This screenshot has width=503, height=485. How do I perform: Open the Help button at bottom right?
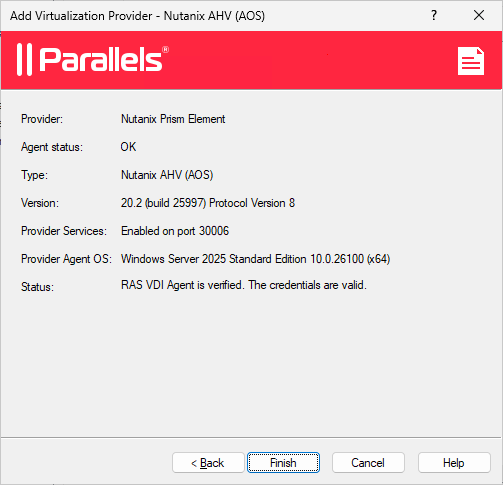pyautogui.click(x=454, y=463)
